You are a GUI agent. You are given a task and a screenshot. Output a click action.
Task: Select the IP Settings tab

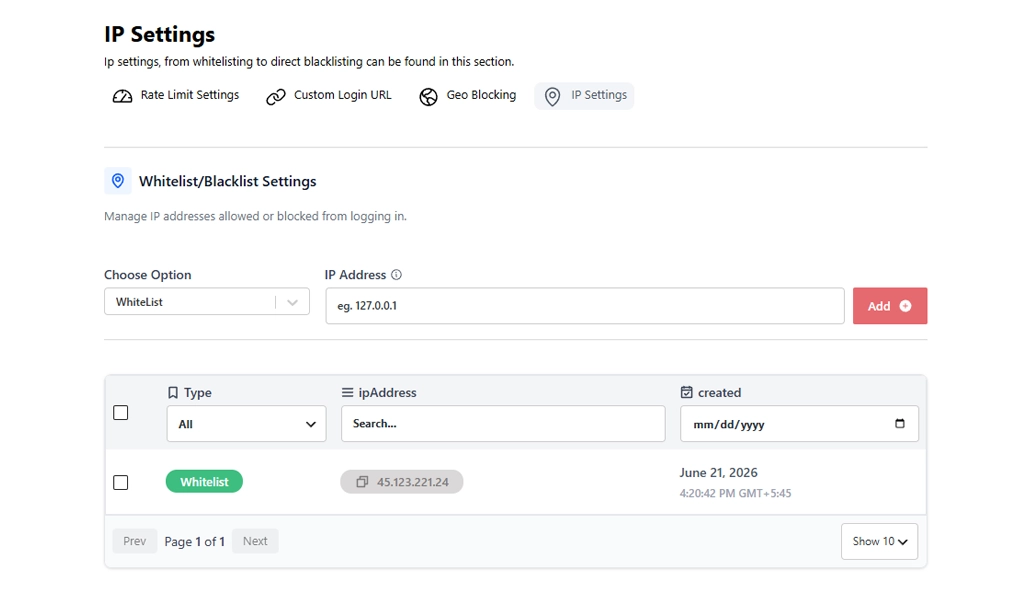(584, 95)
